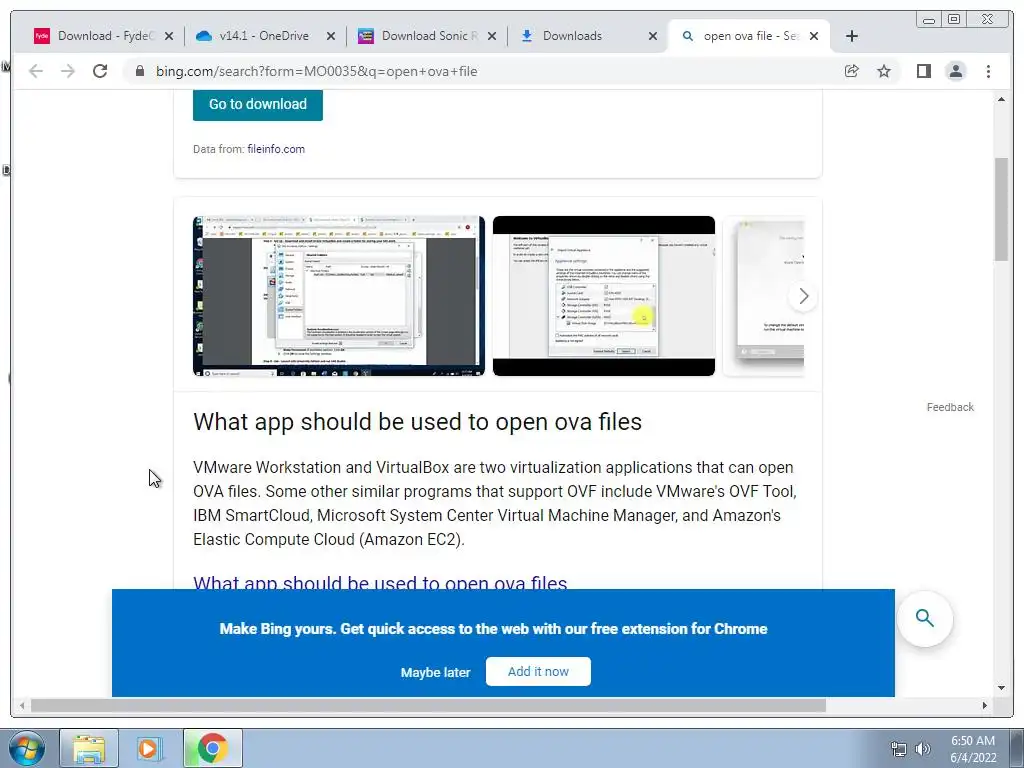
Task: Click horizontal scrollbar left arrow
Action: pyautogui.click(x=22, y=705)
